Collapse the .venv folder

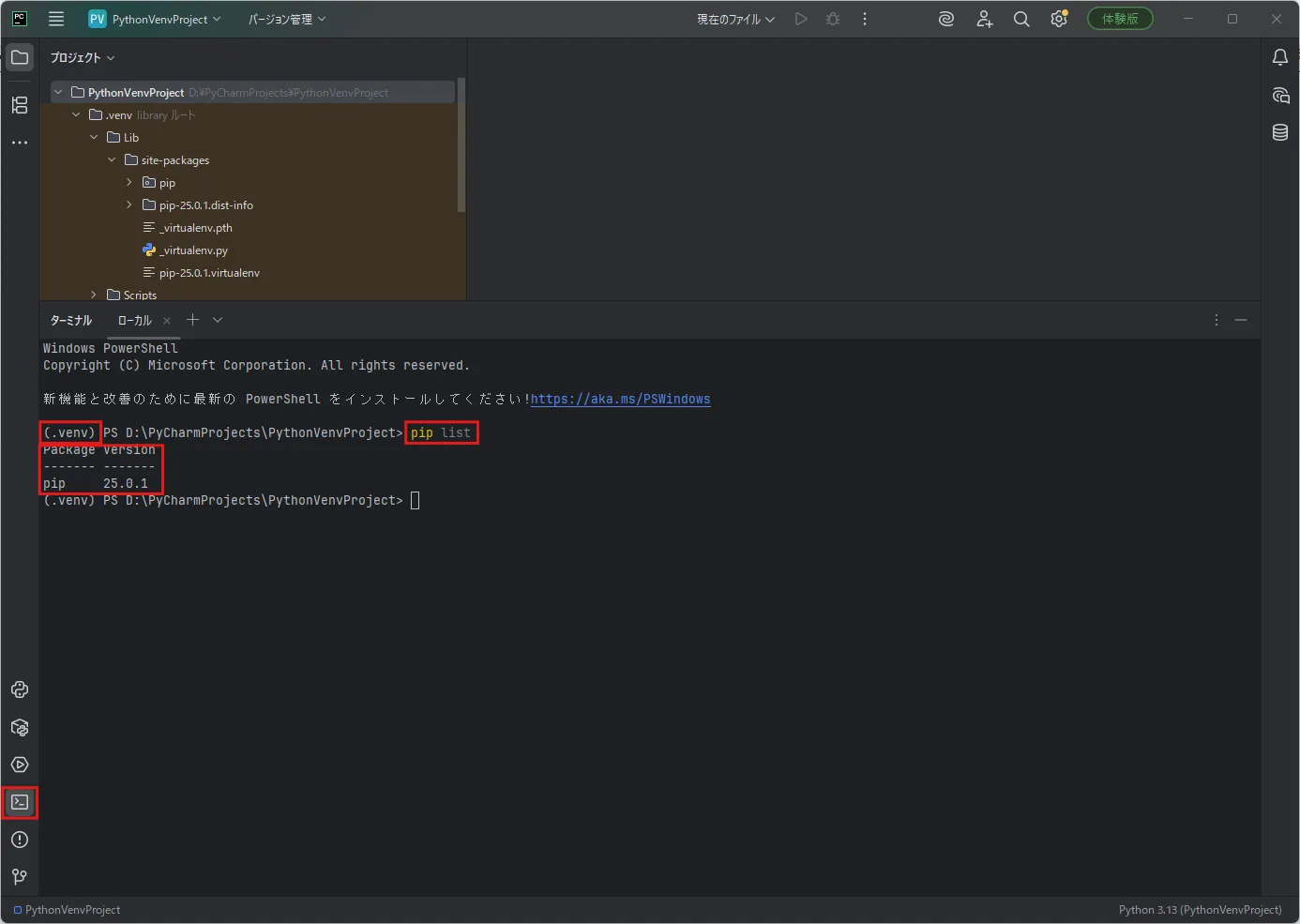[76, 114]
